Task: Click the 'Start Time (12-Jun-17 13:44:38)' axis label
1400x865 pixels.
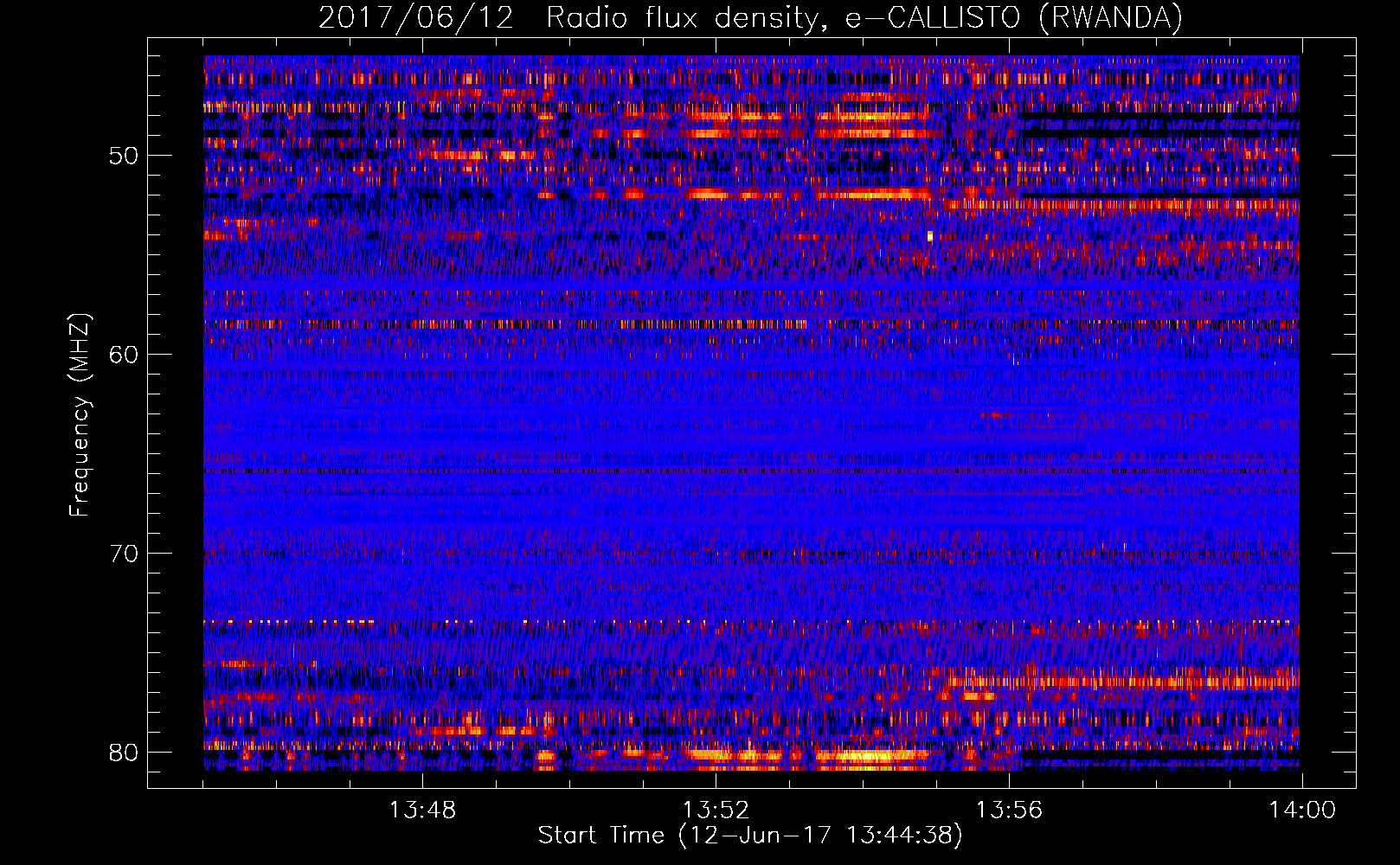Action: pyautogui.click(x=750, y=836)
